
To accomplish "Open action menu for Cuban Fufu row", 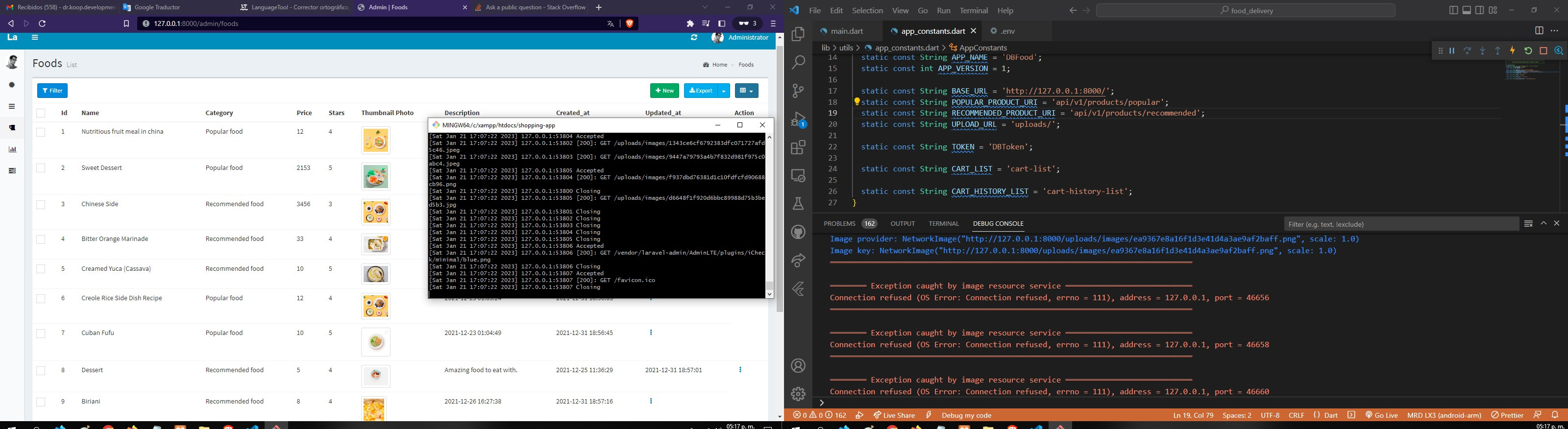I will coord(651,333).
